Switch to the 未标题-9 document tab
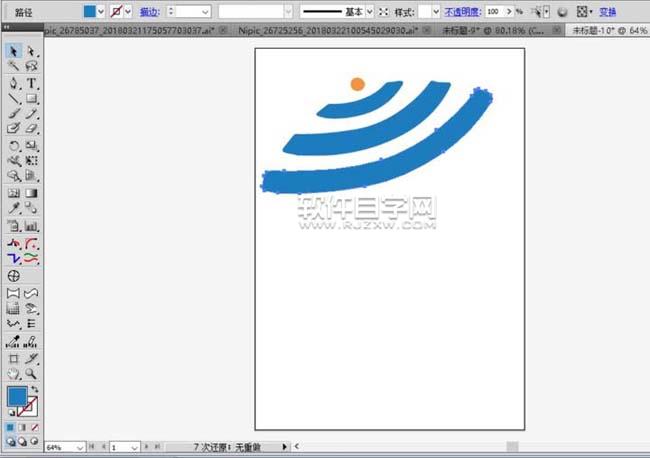The width and height of the screenshot is (650, 458). pyautogui.click(x=493, y=30)
